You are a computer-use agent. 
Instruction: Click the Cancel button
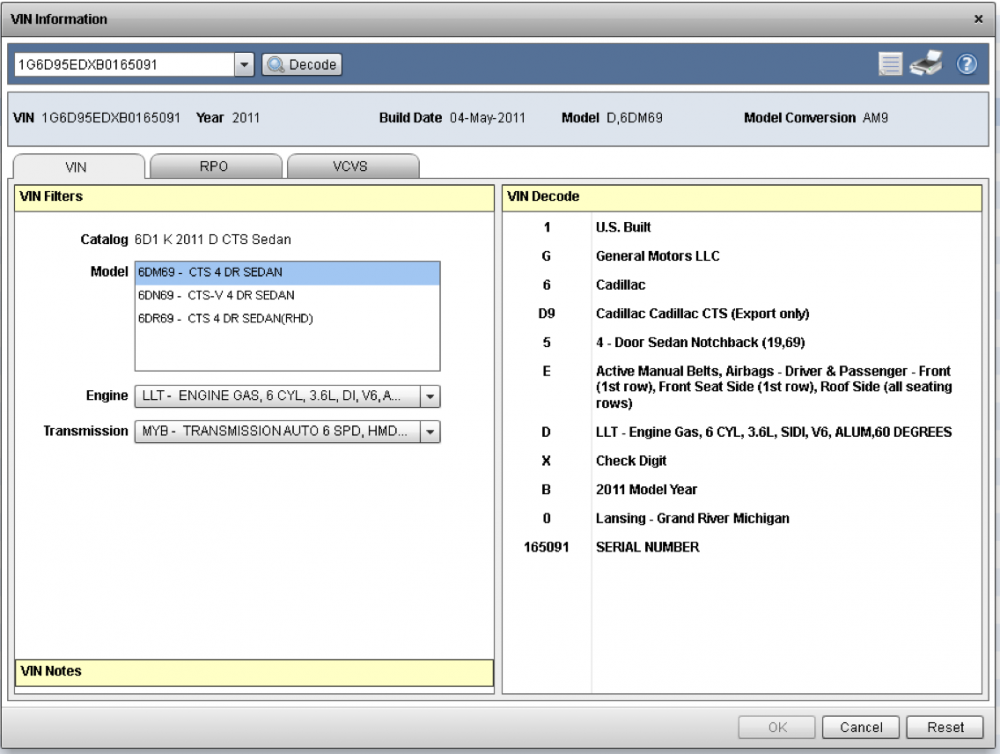pyautogui.click(x=860, y=727)
